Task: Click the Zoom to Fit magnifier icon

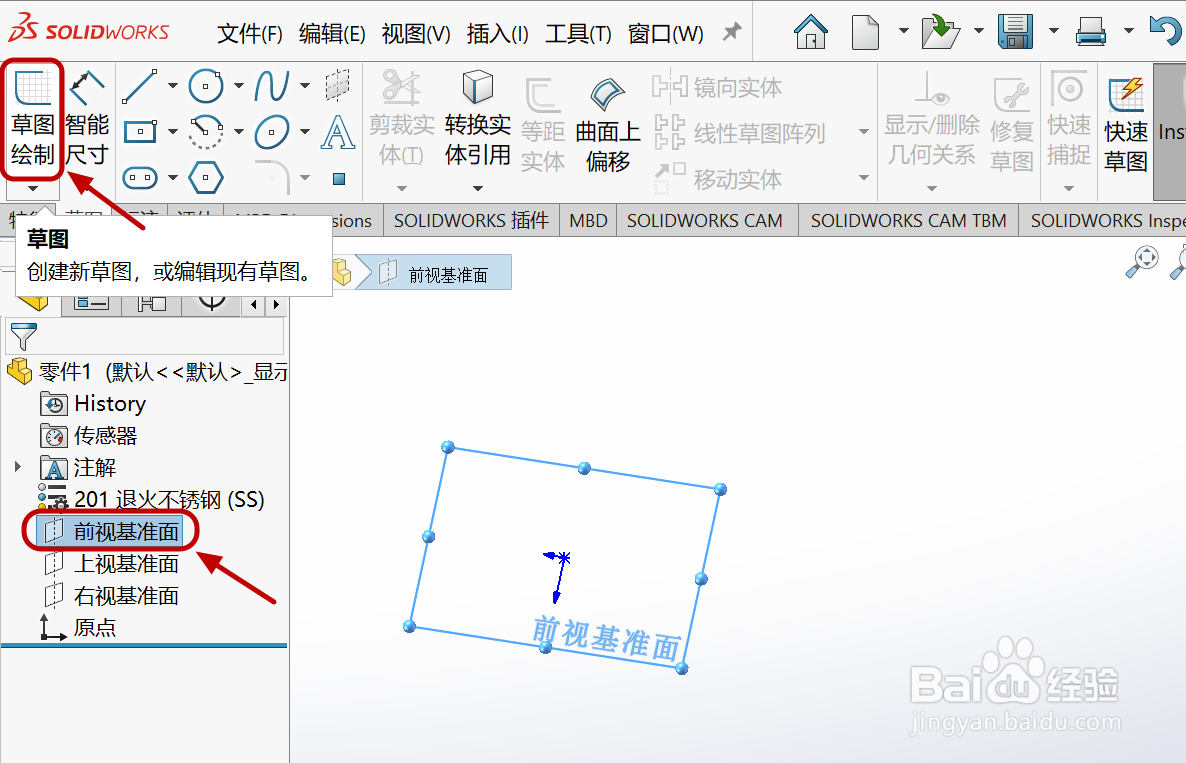Action: click(1141, 262)
